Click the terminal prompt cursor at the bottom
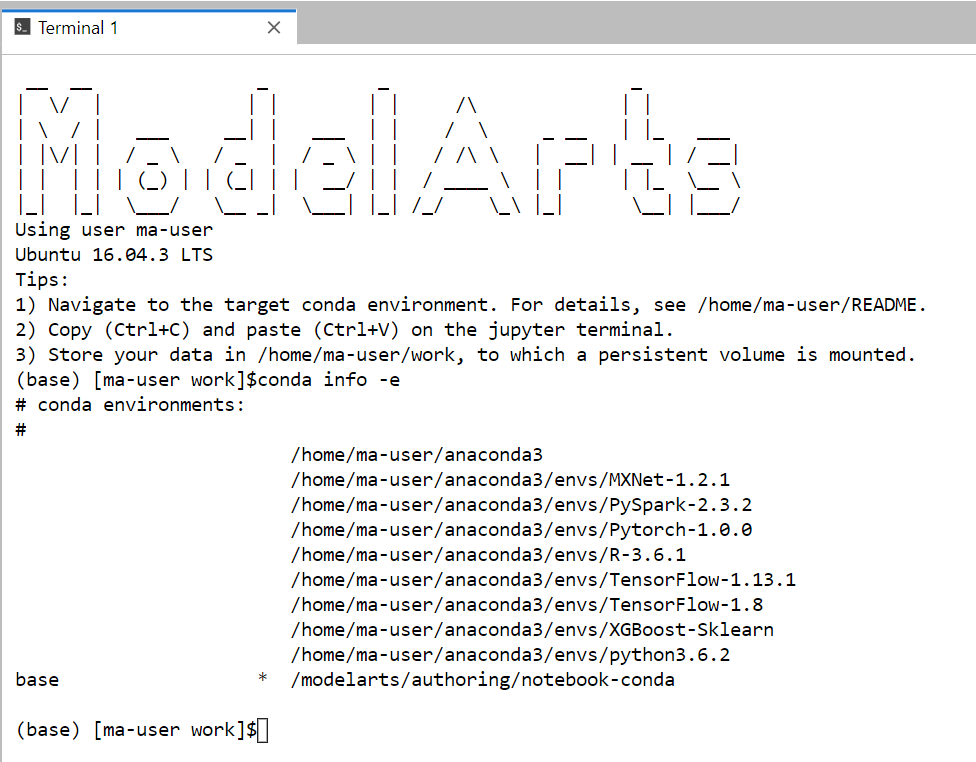976x762 pixels. (x=263, y=730)
